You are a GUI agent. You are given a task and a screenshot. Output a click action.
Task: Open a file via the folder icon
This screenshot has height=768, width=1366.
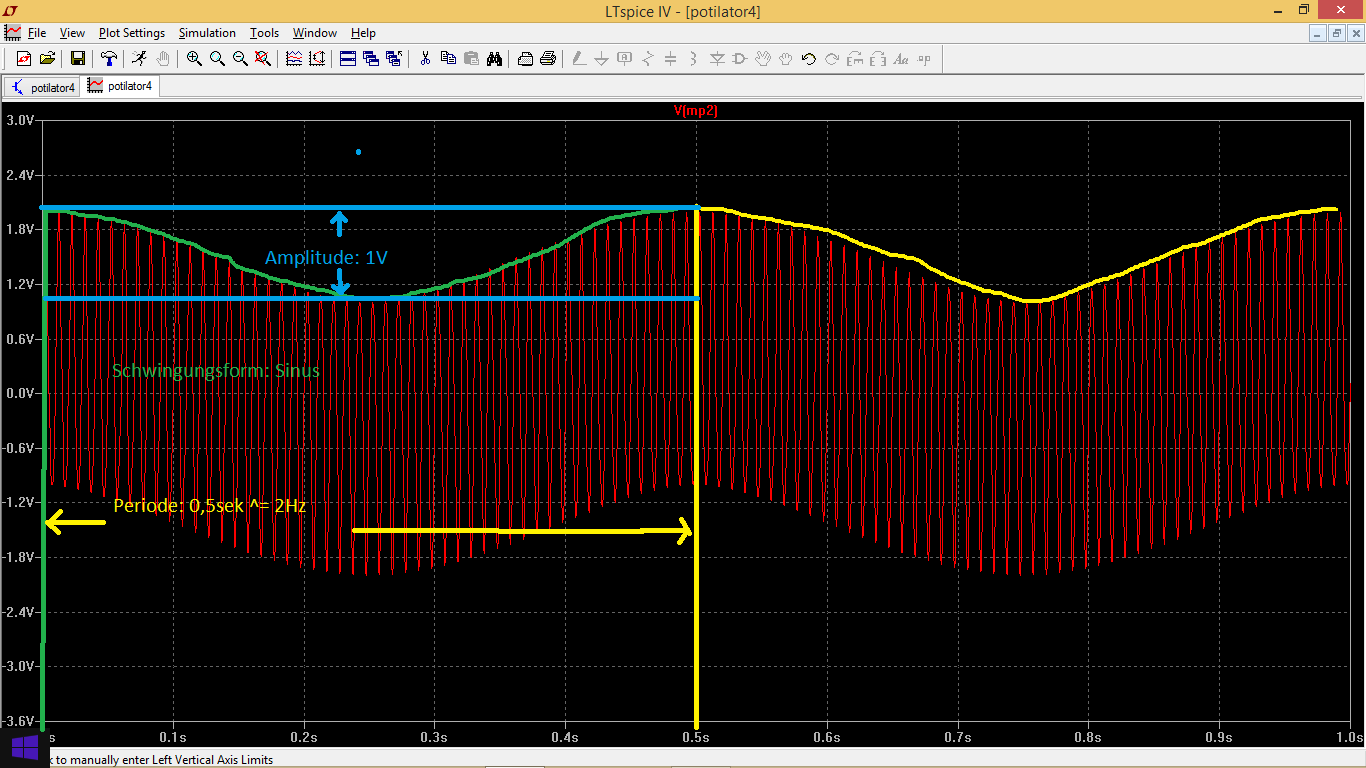(47, 59)
